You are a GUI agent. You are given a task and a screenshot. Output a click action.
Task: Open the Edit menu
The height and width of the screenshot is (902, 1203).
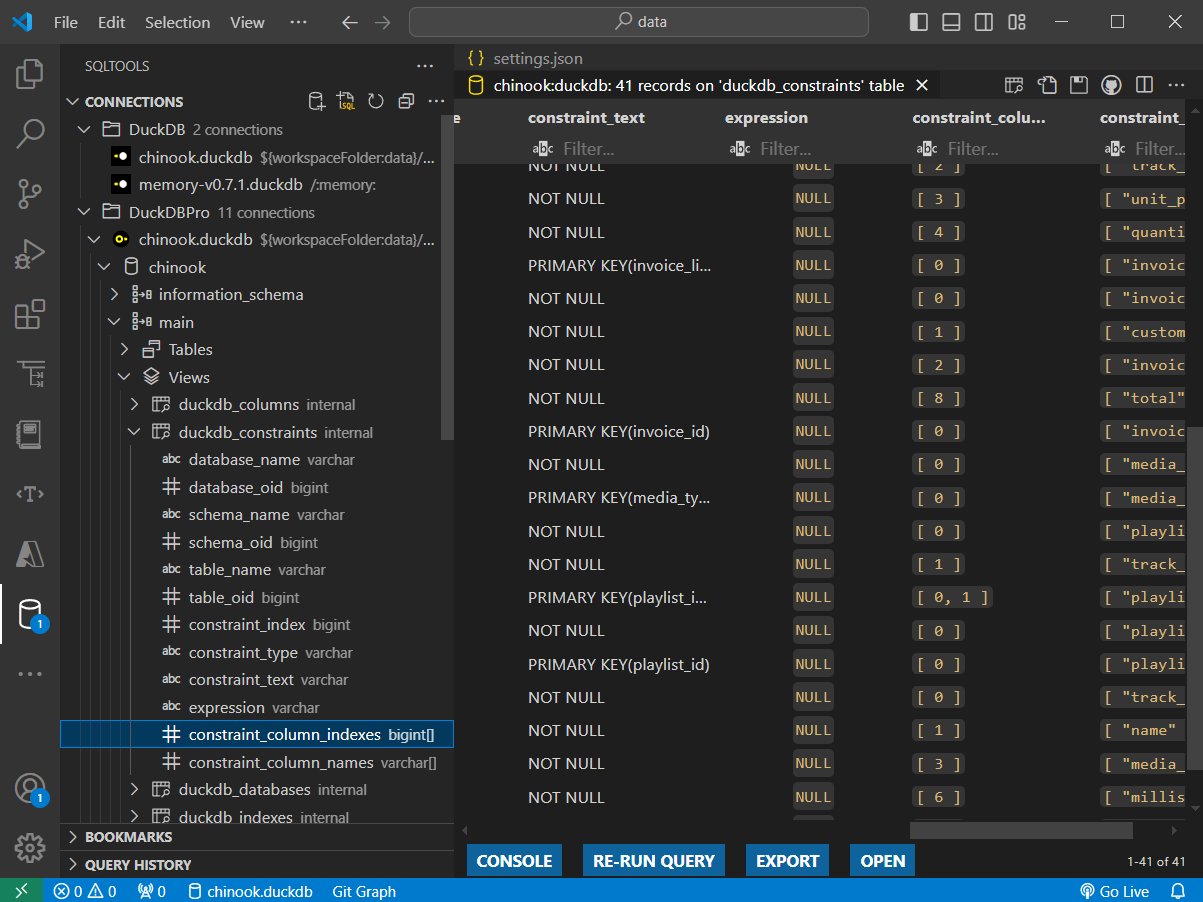(x=112, y=22)
